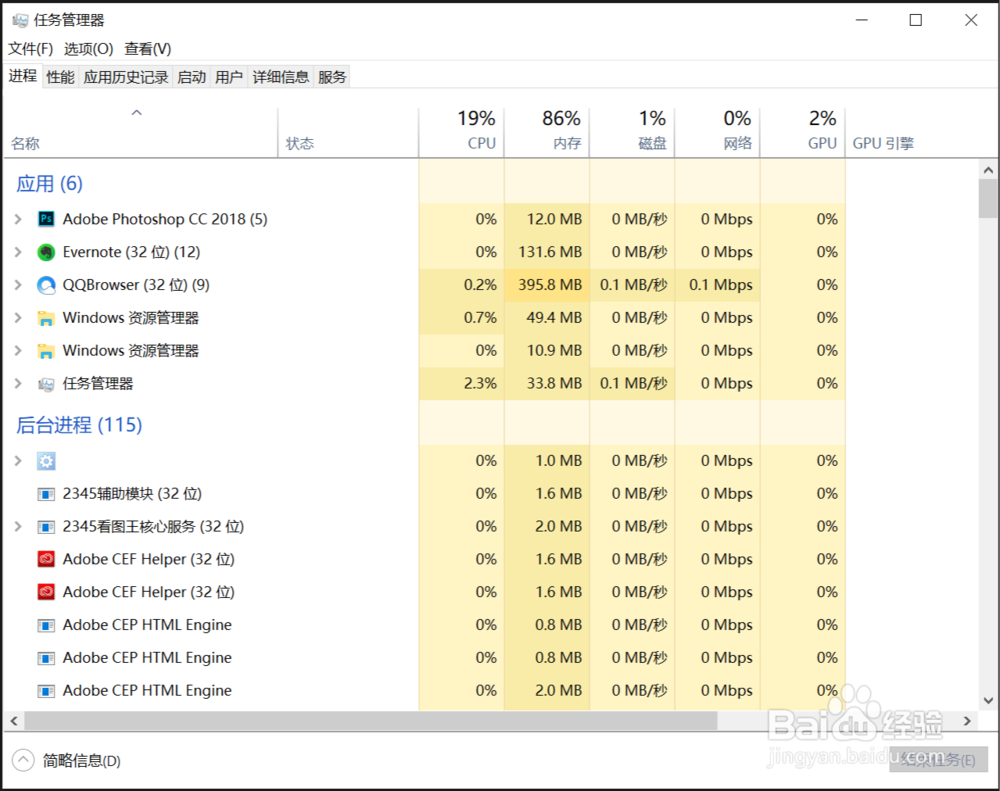Click the Evernote elephant icon
The width and height of the screenshot is (1000, 791).
coord(46,252)
